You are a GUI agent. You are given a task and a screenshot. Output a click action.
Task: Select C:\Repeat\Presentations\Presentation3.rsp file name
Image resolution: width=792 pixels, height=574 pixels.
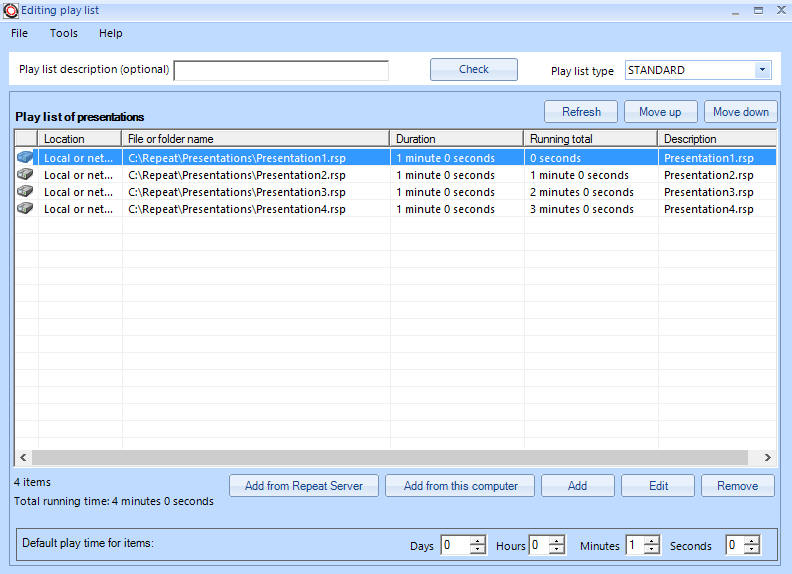[237, 193]
